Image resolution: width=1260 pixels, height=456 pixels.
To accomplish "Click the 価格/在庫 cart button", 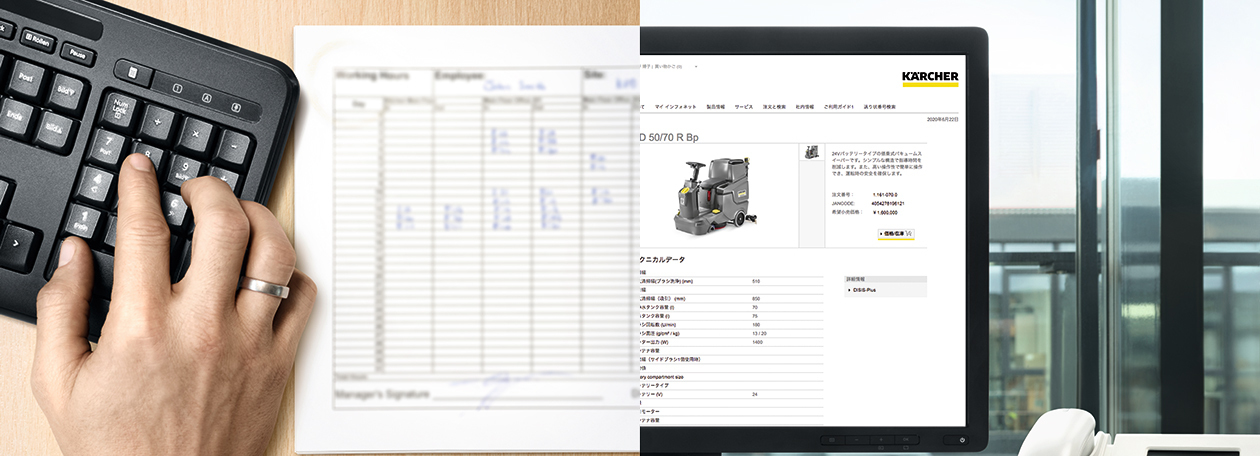I will coord(896,234).
